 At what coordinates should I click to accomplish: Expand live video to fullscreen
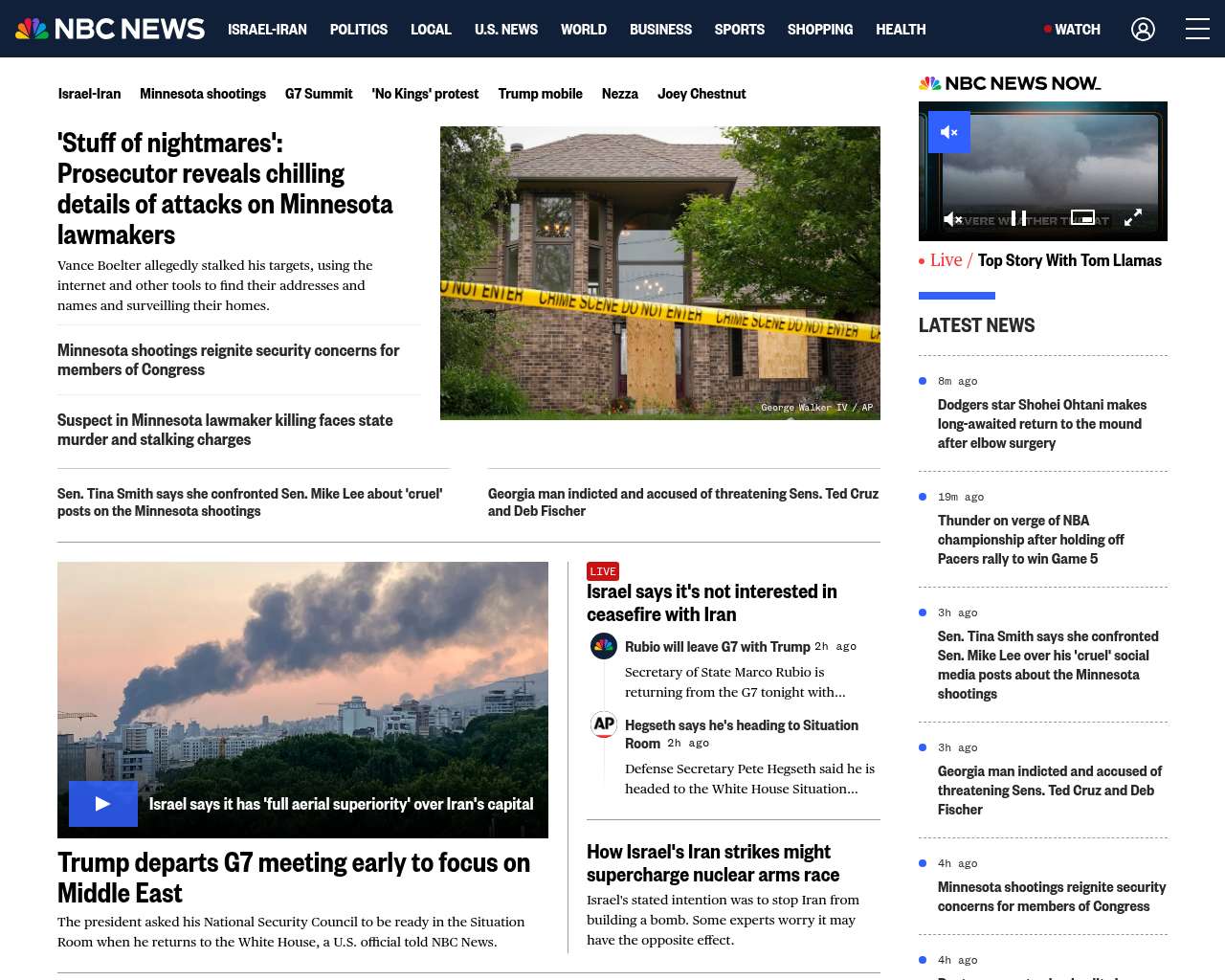pos(1133,218)
